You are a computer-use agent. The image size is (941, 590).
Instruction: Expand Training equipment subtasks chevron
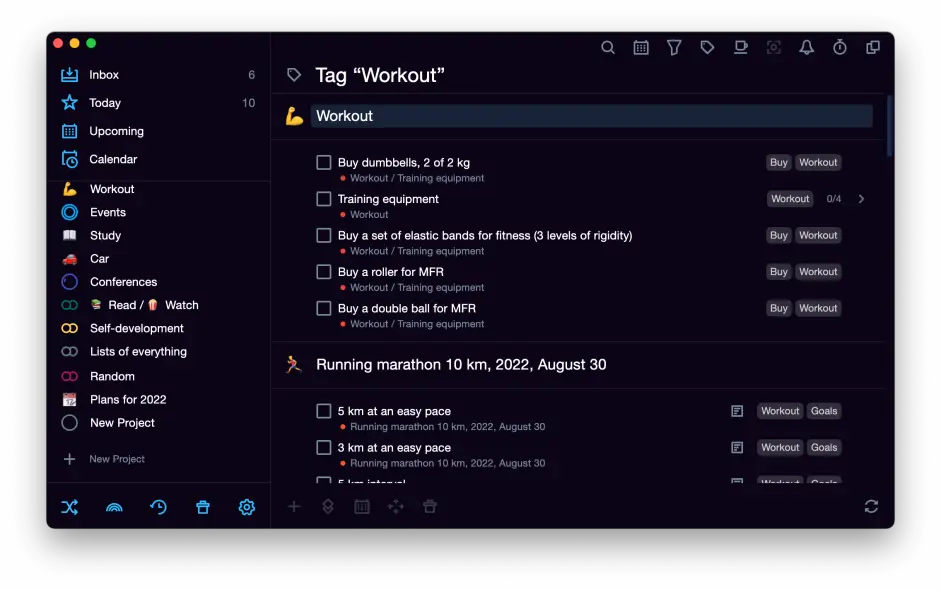[861, 199]
